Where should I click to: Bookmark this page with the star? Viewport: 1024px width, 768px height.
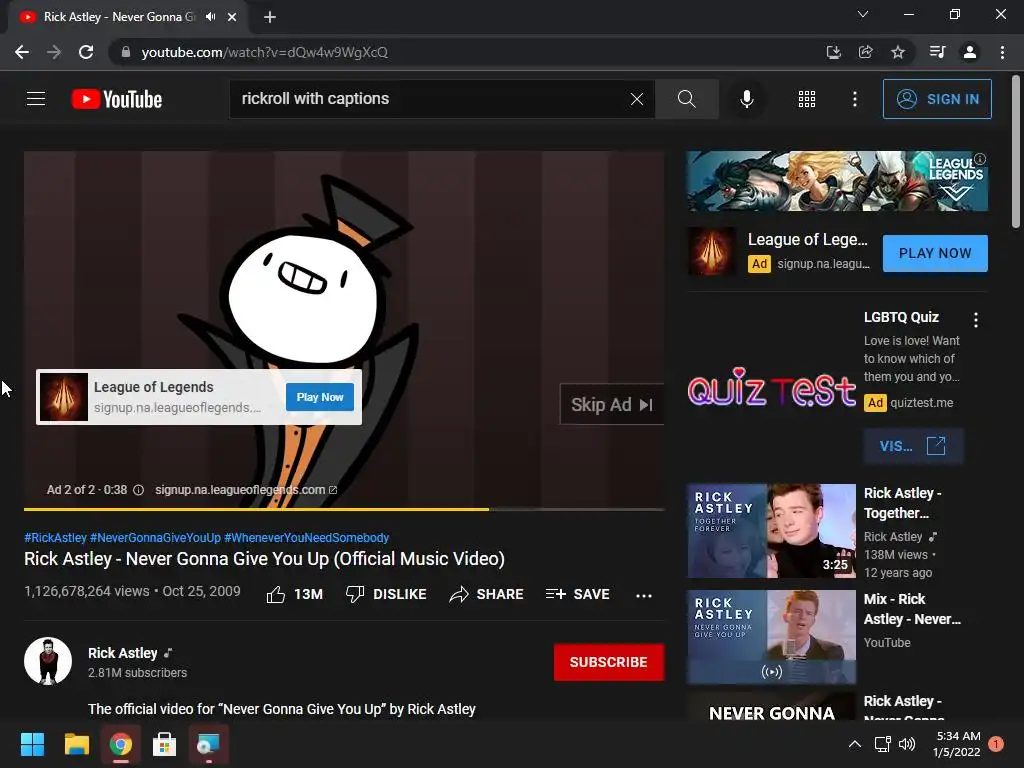898,52
